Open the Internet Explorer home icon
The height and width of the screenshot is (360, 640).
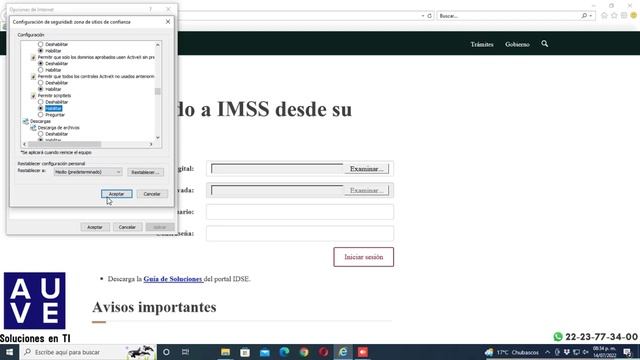pyautogui.click(x=604, y=16)
